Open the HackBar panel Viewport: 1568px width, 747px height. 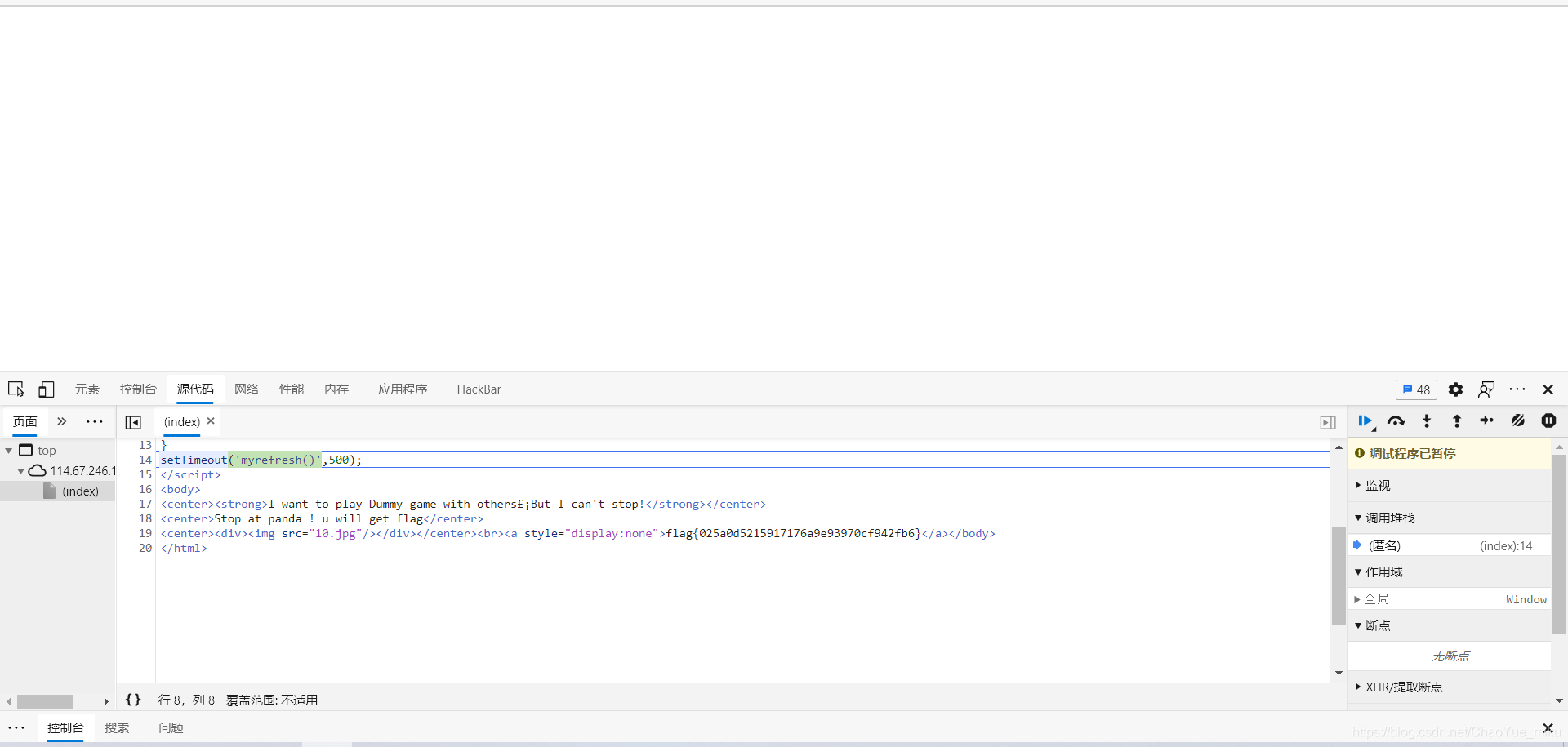tap(479, 389)
